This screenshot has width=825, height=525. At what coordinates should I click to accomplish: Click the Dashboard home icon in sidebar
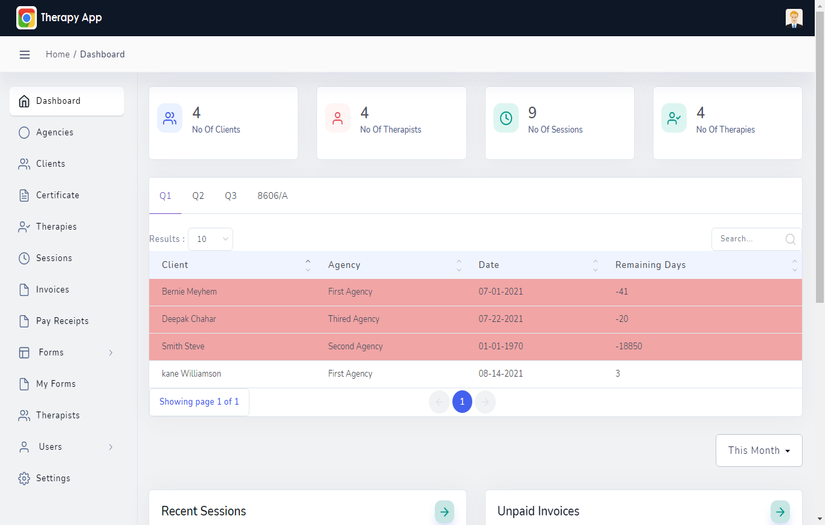click(x=24, y=101)
